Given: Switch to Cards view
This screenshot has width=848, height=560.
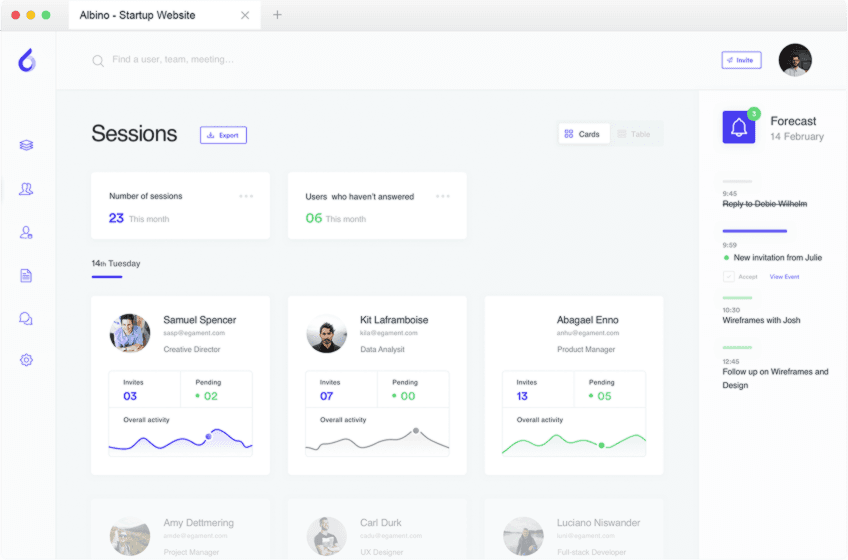Looking at the screenshot, I should pos(582,134).
